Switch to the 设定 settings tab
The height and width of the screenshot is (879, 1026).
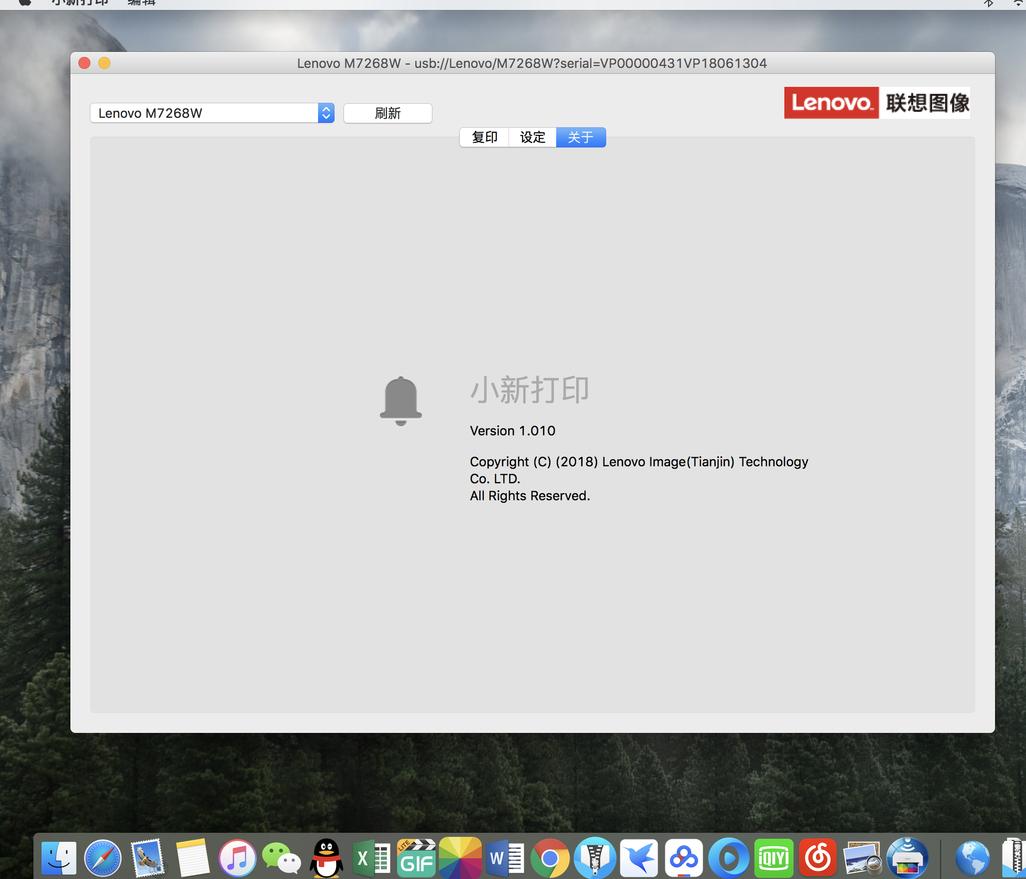533,137
